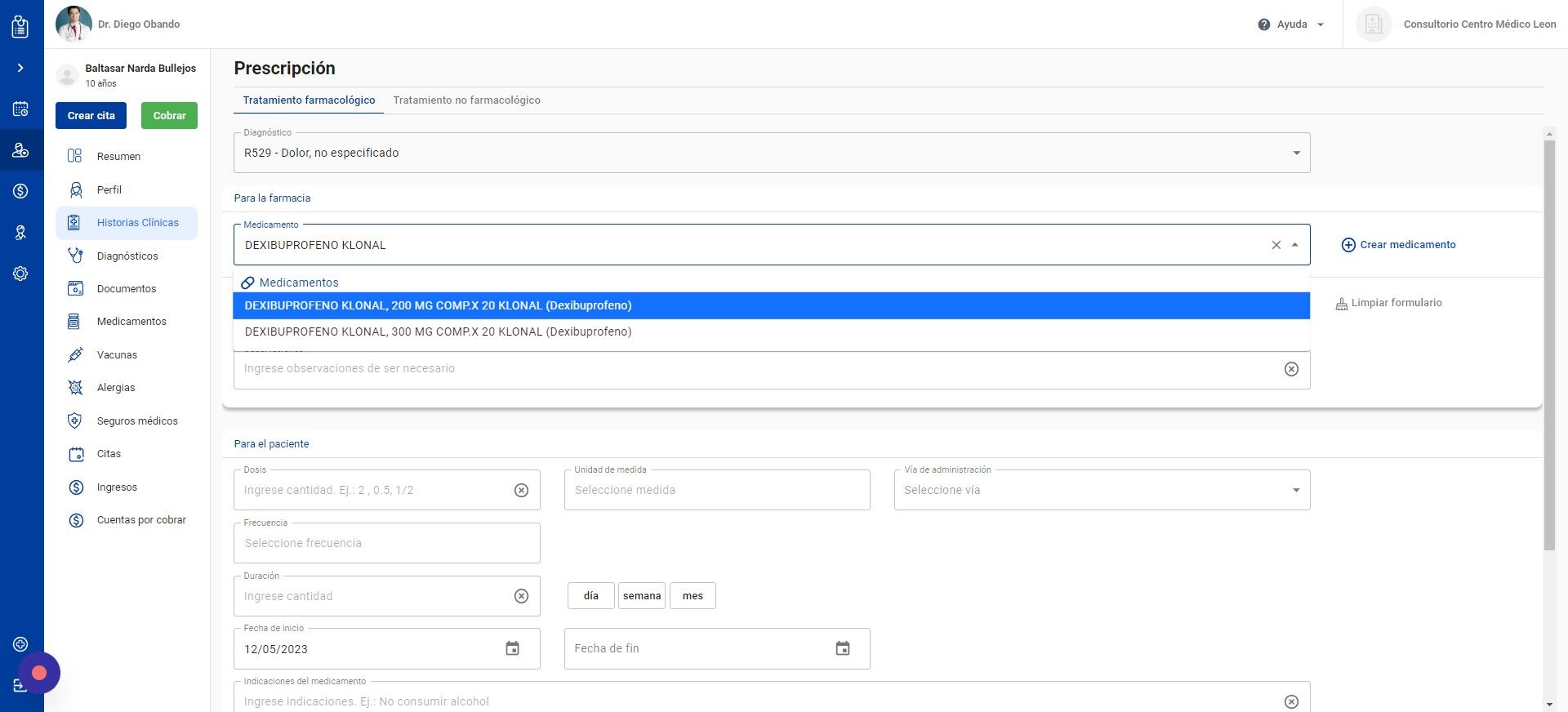Image resolution: width=1568 pixels, height=712 pixels.
Task: Open the clipboard icon at top of blue sidebar
Action: coord(20,26)
